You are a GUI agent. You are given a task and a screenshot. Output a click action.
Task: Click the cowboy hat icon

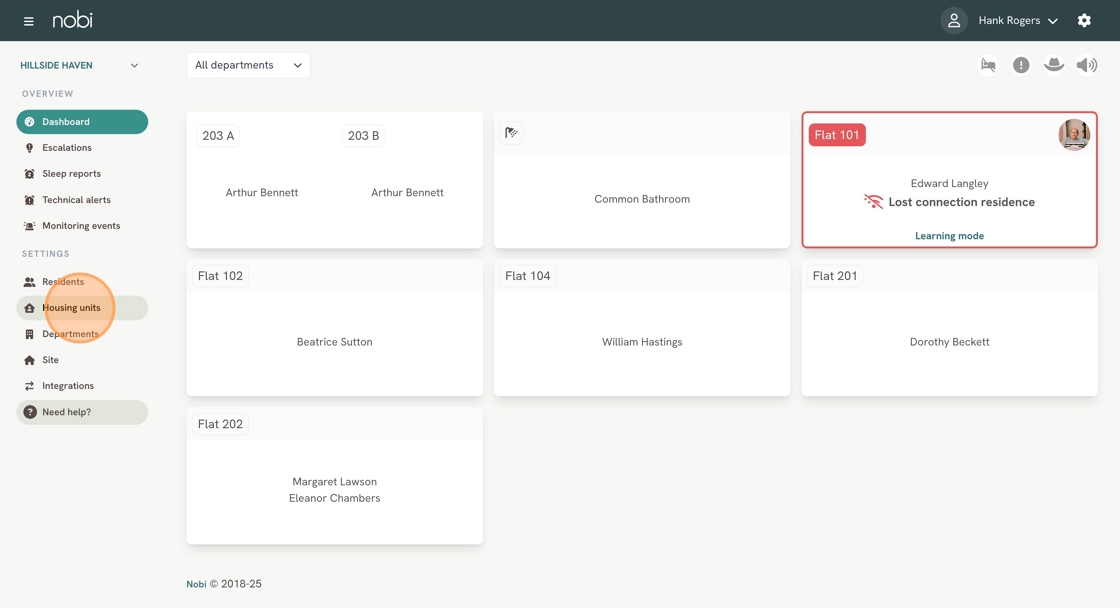coord(1054,65)
